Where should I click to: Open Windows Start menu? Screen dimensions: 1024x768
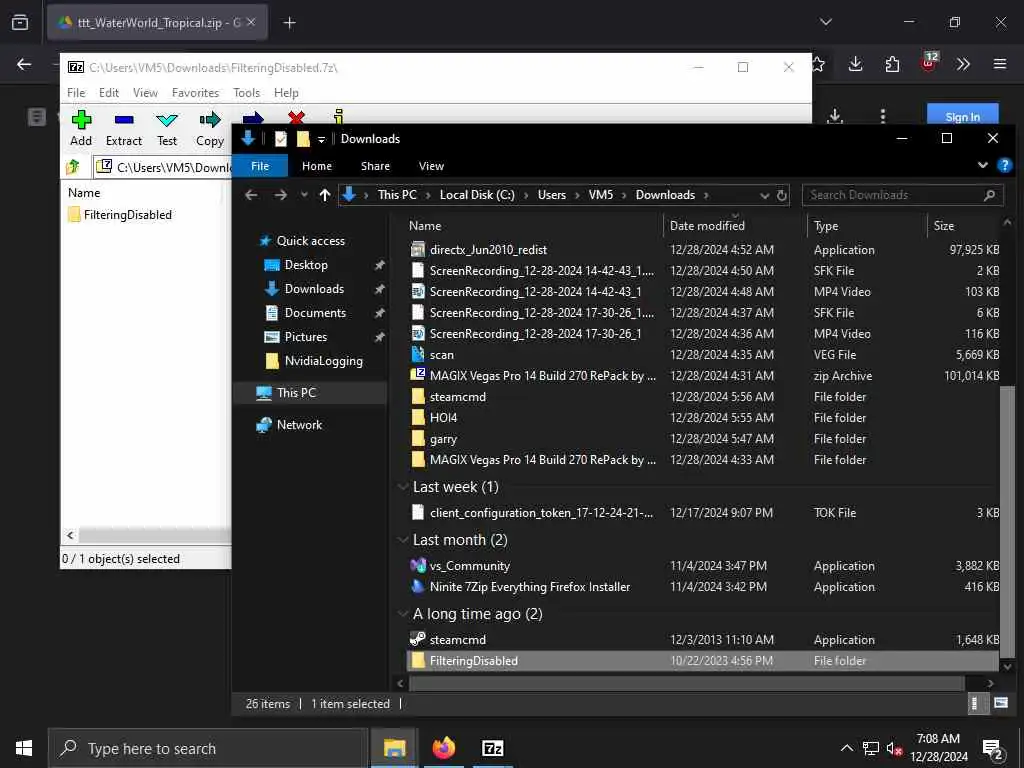coord(24,748)
